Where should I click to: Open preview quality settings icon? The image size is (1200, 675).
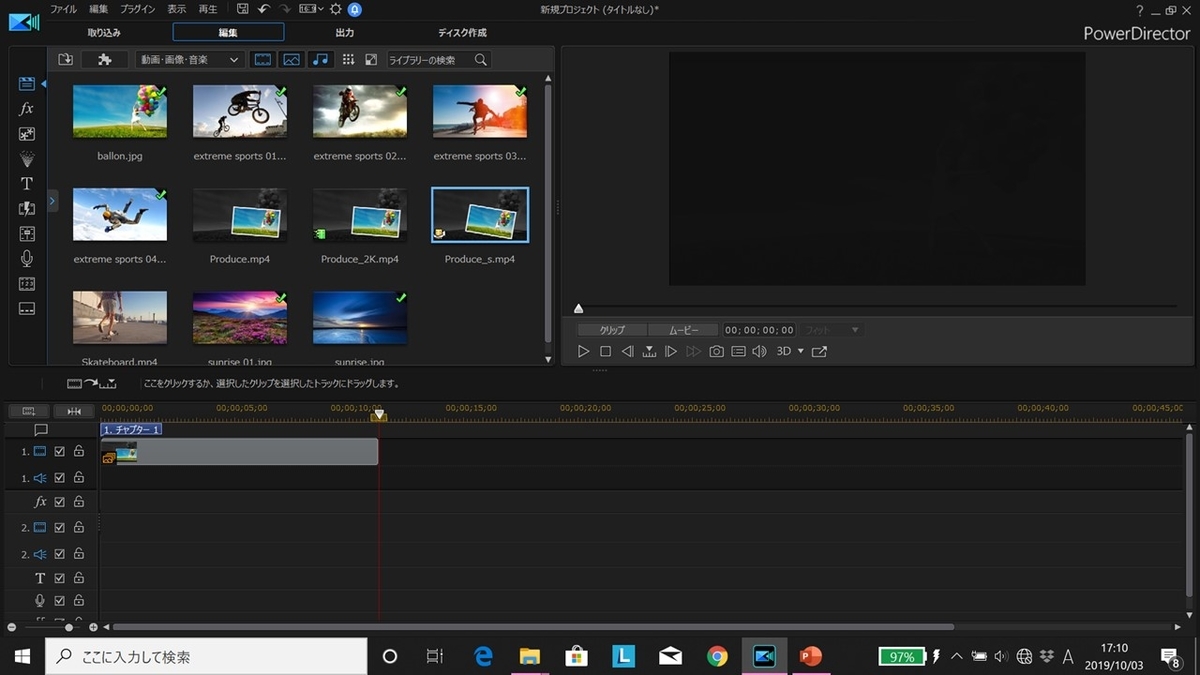[738, 351]
